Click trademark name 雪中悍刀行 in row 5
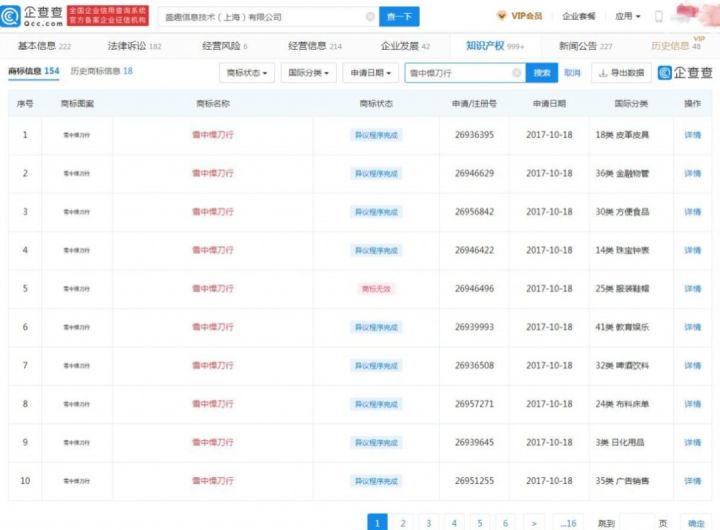 click(213, 289)
